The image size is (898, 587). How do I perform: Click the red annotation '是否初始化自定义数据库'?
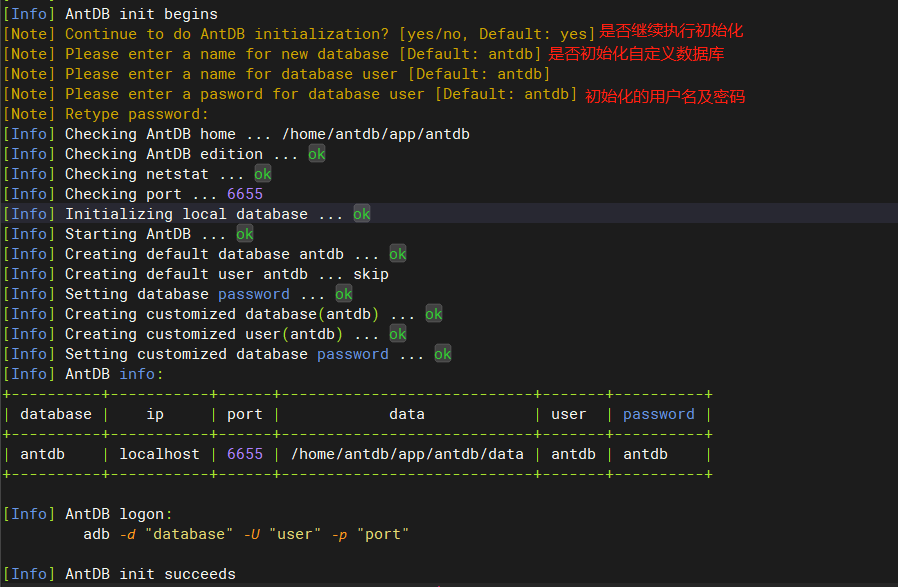tap(636, 54)
